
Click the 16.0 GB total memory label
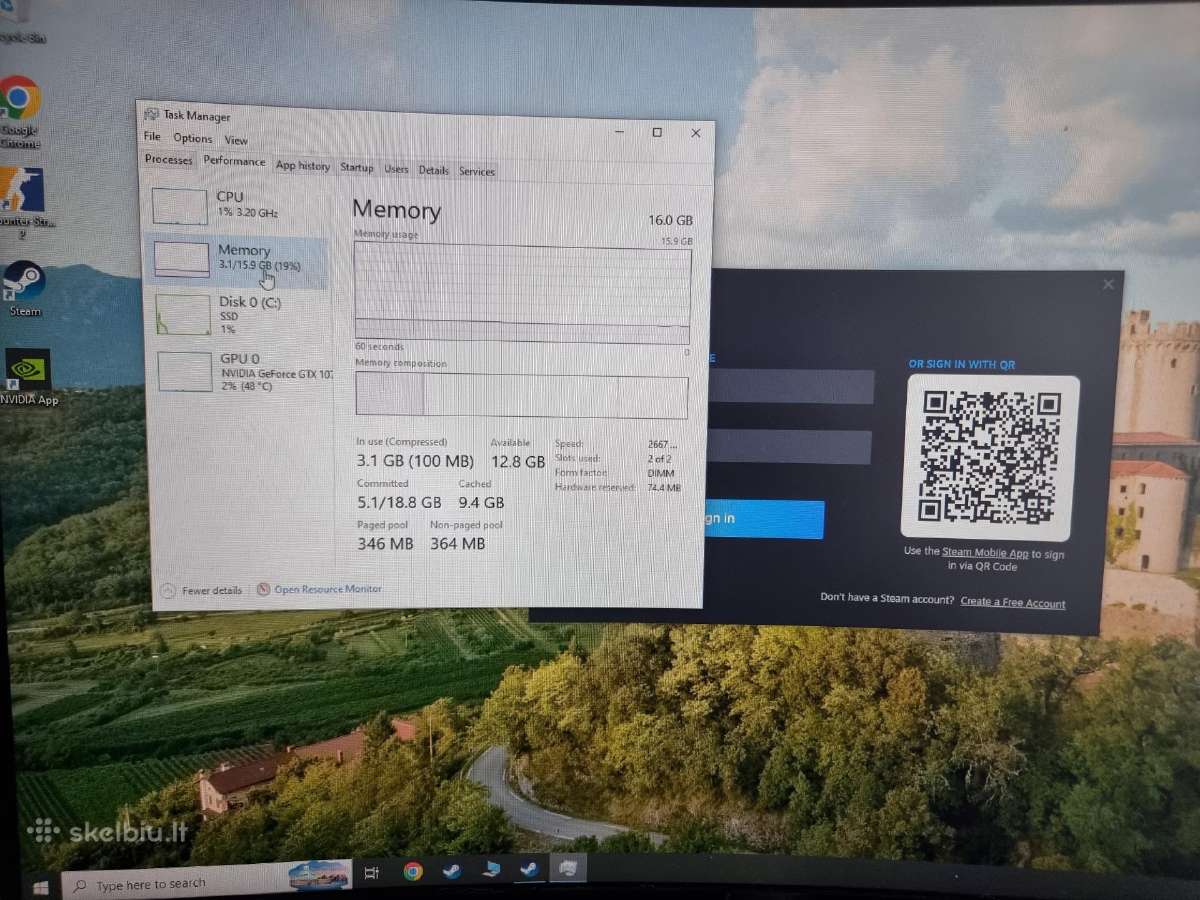(670, 220)
